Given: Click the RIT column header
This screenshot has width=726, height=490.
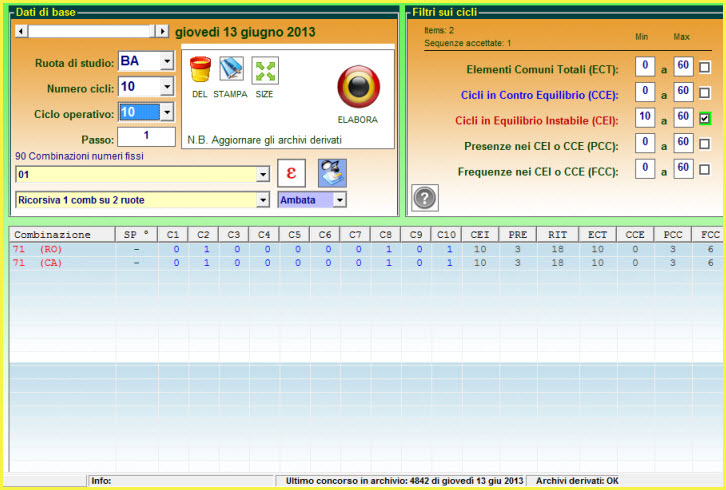Looking at the screenshot, I should click(x=557, y=234).
